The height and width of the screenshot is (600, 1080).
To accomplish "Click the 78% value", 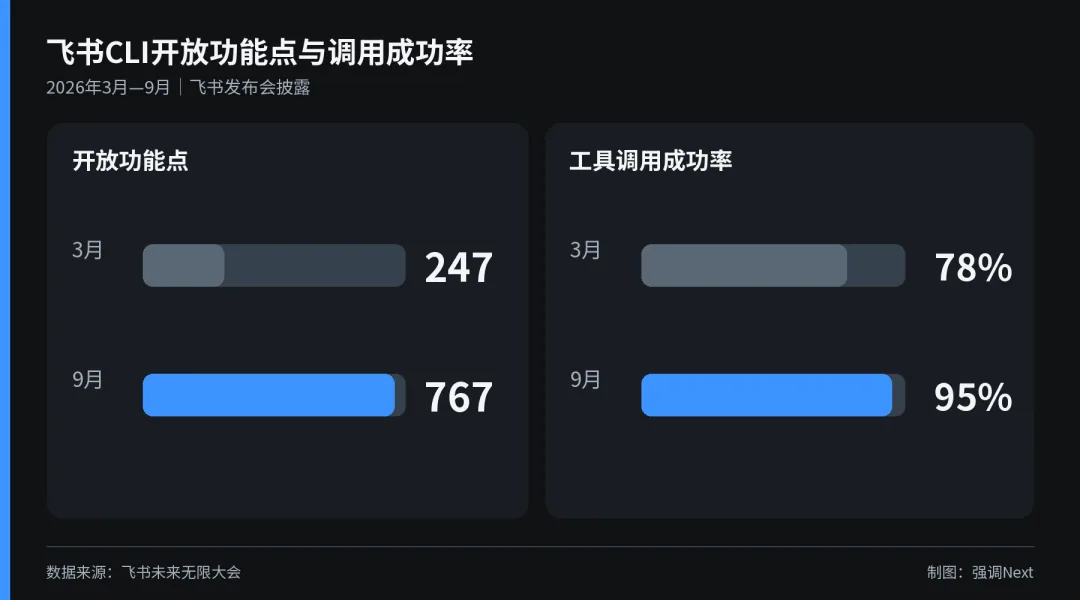I will [x=973, y=267].
